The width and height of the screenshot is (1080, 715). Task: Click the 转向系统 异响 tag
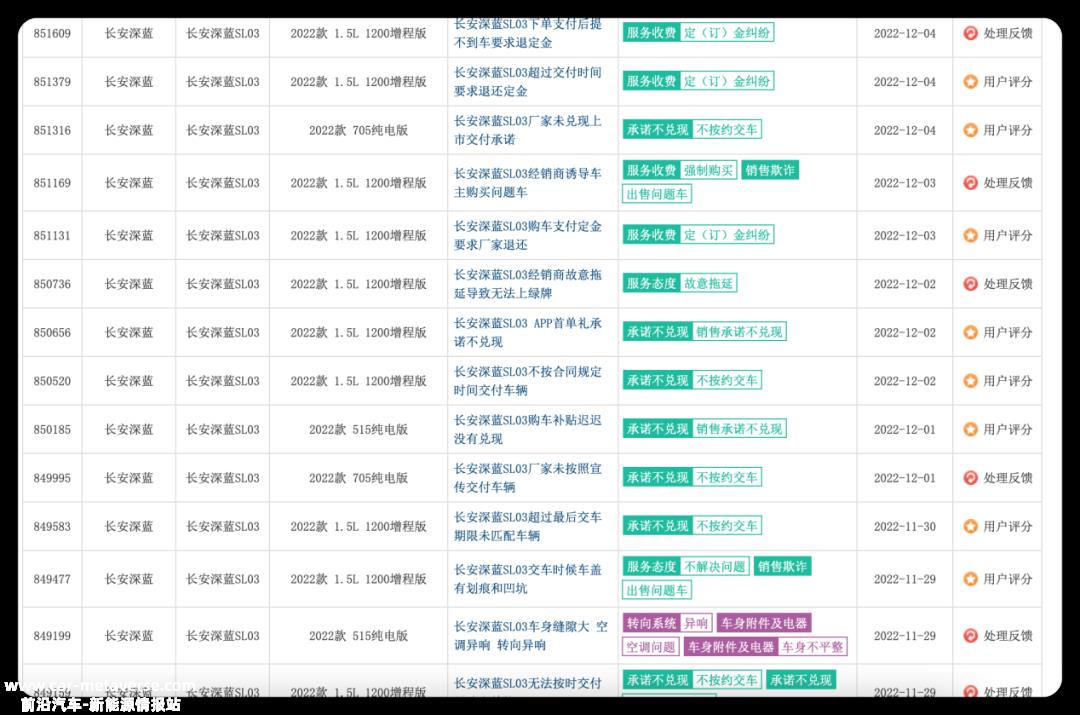tap(667, 623)
